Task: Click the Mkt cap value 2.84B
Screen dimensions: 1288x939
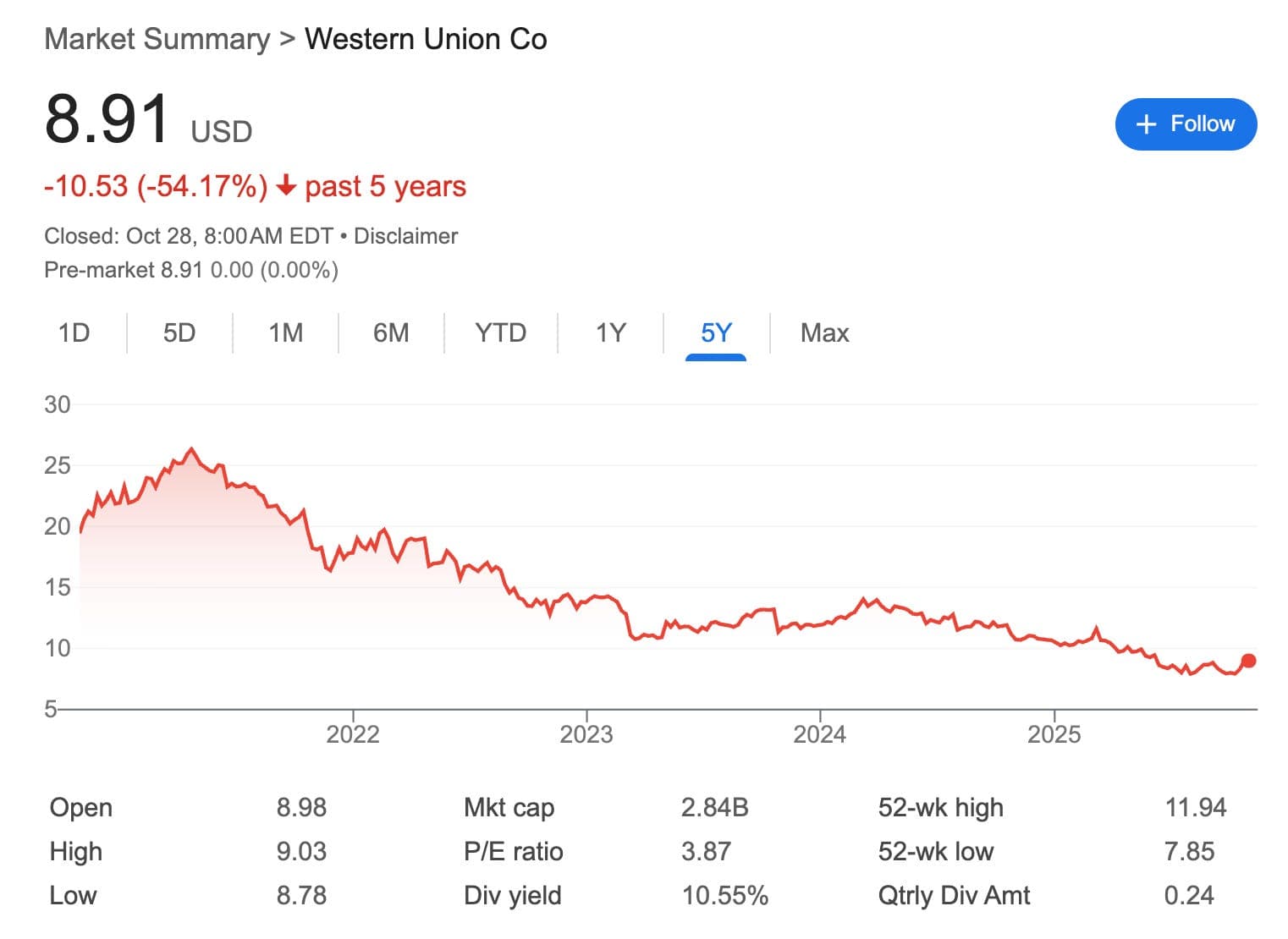Action: (x=714, y=808)
